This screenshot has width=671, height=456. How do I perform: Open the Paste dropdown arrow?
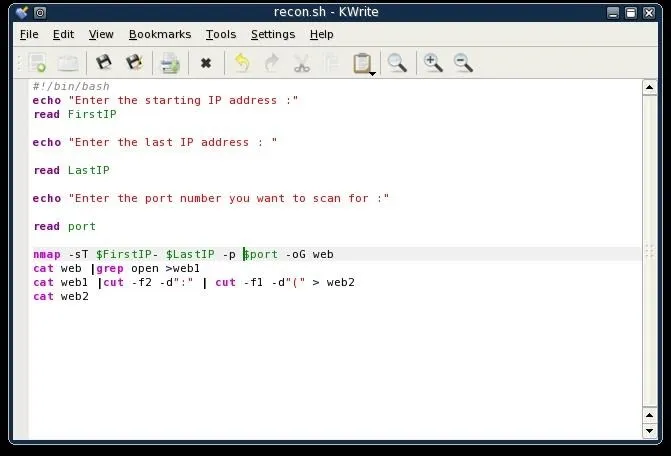pyautogui.click(x=372, y=74)
